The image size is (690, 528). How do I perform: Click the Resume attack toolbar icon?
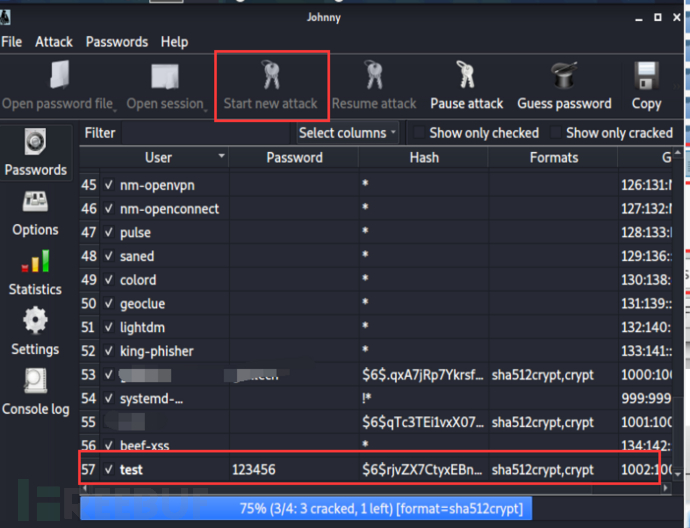point(374,75)
